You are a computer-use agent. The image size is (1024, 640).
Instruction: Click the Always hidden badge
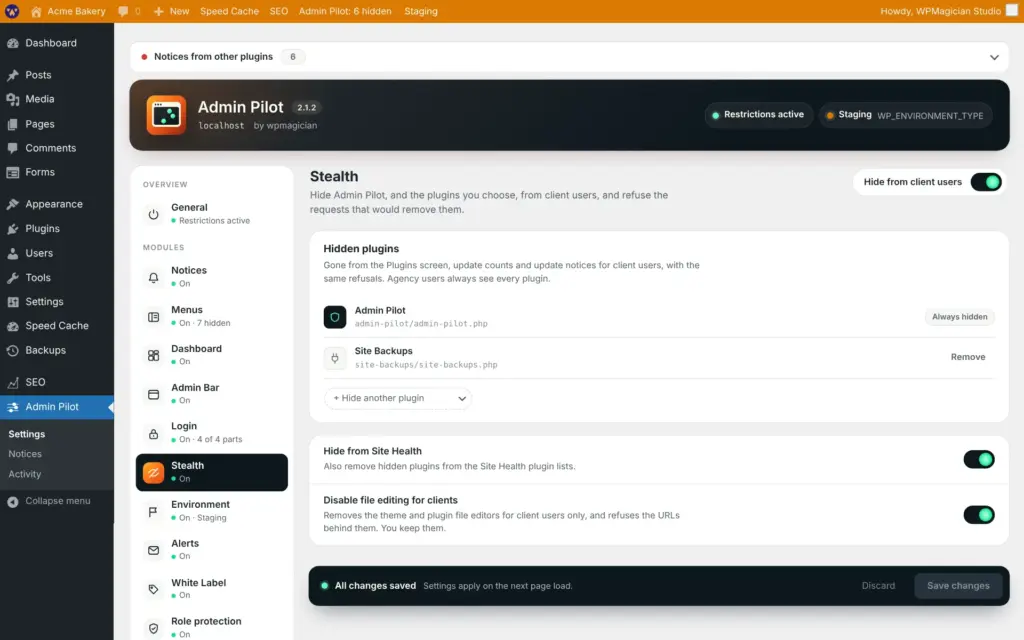pyautogui.click(x=959, y=317)
